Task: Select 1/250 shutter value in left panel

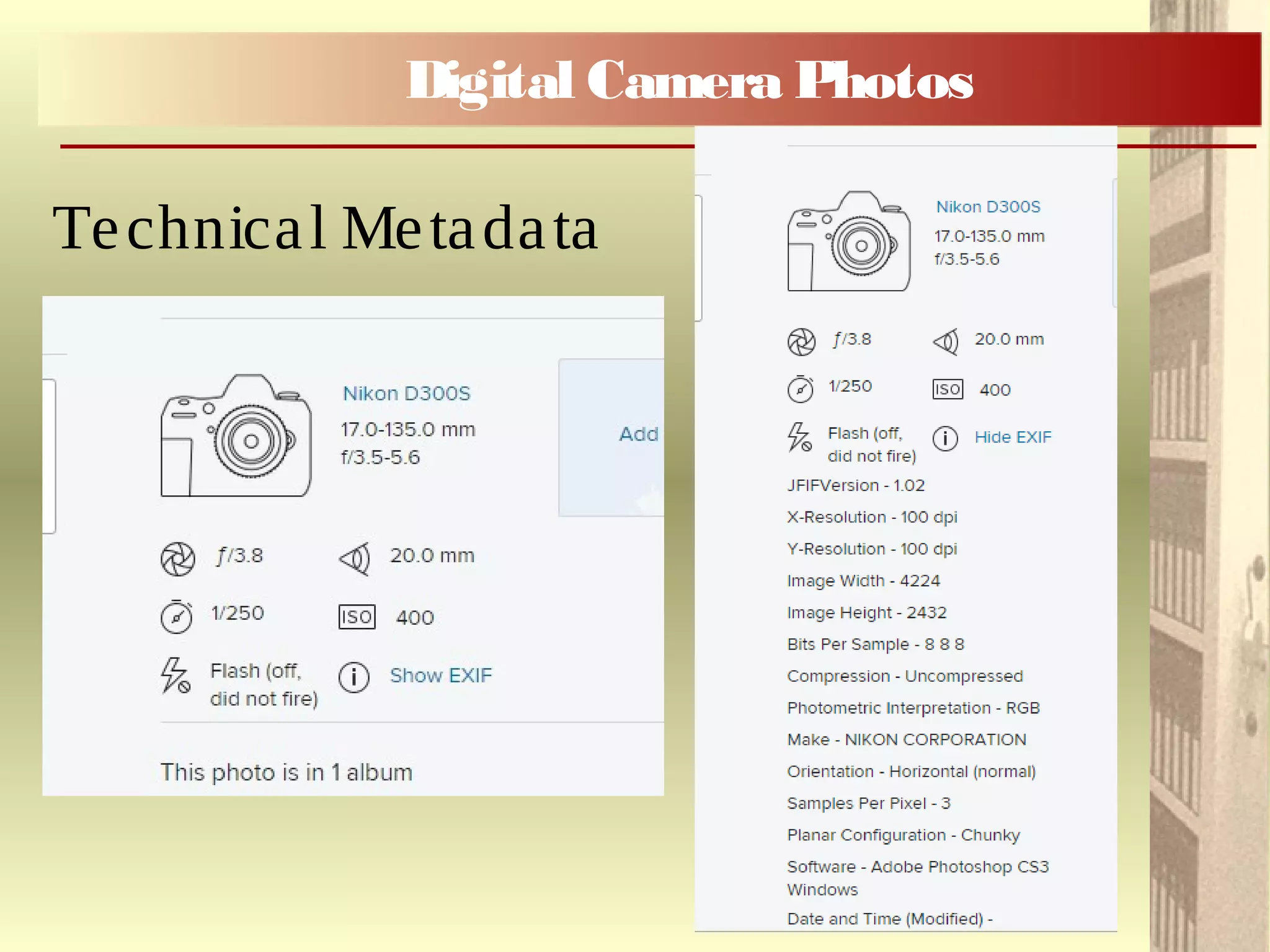Action: point(238,613)
